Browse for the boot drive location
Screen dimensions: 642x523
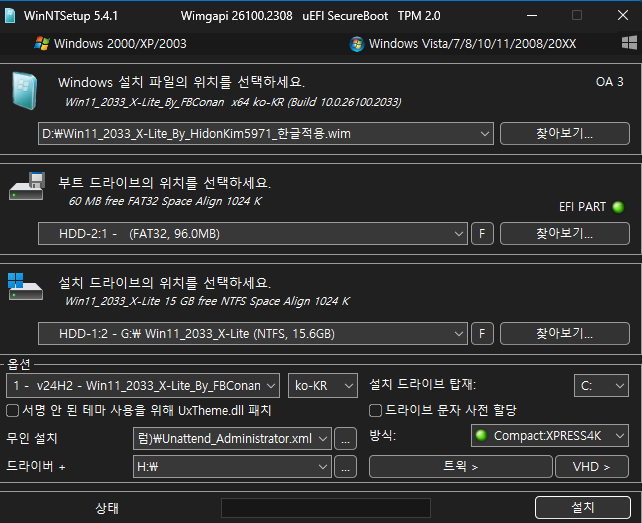[565, 233]
